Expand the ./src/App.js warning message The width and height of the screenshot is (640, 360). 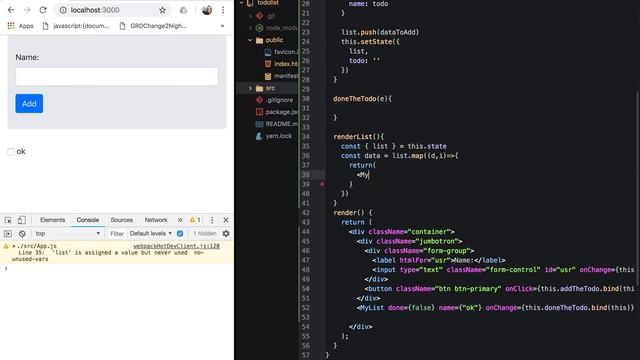tap(14, 246)
